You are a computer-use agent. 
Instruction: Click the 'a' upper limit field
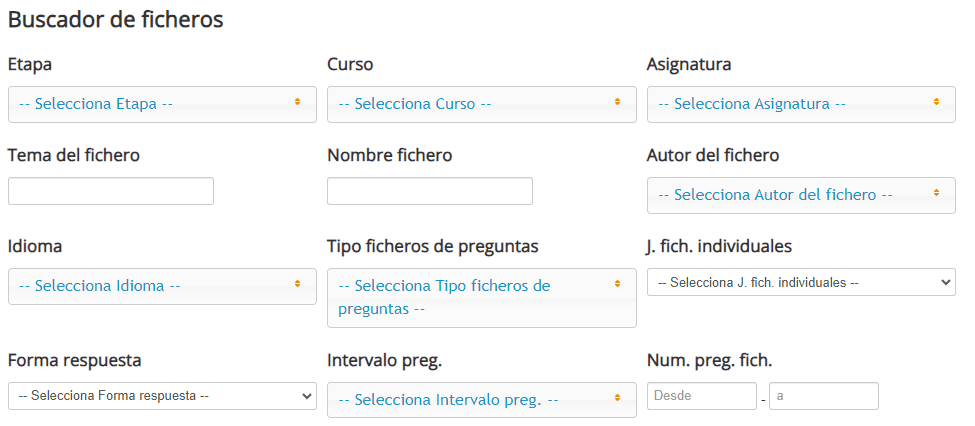pos(823,396)
